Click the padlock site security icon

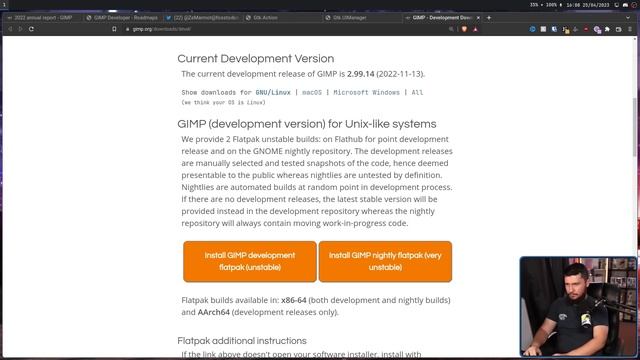(127, 29)
